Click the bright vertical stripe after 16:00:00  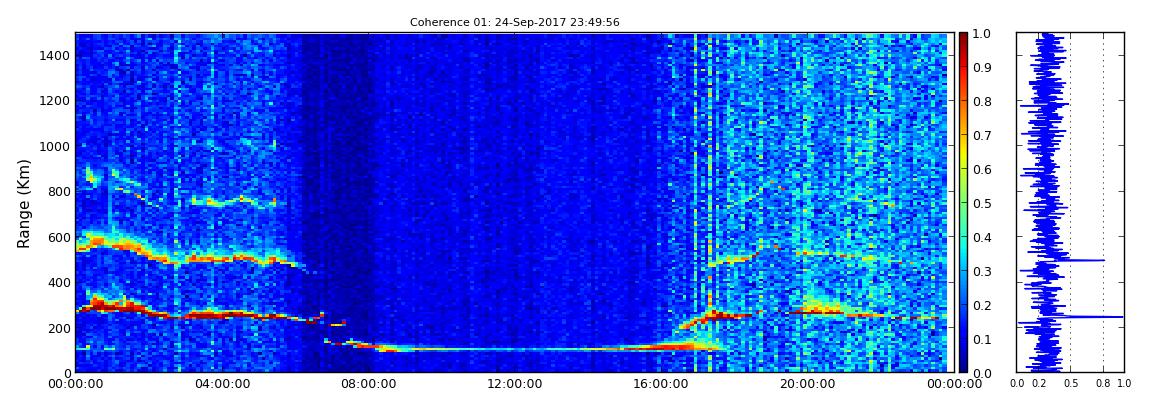point(710,202)
